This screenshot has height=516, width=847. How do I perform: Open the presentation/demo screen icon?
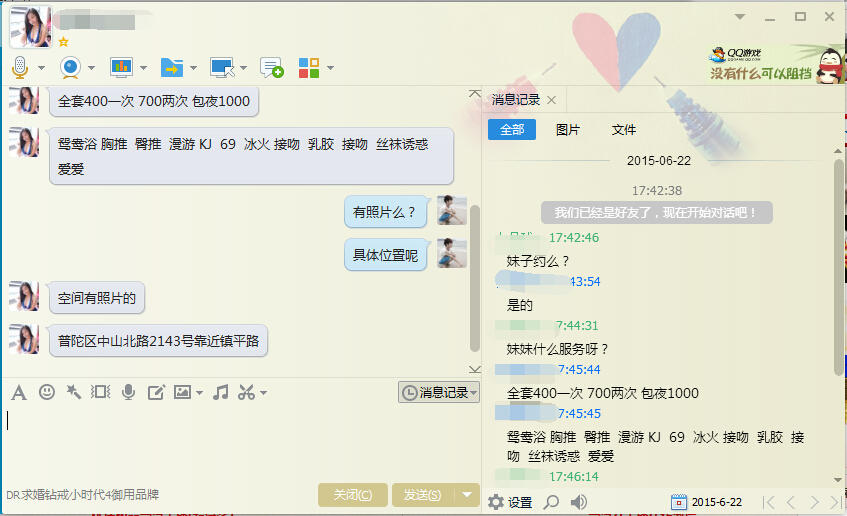[x=121, y=68]
